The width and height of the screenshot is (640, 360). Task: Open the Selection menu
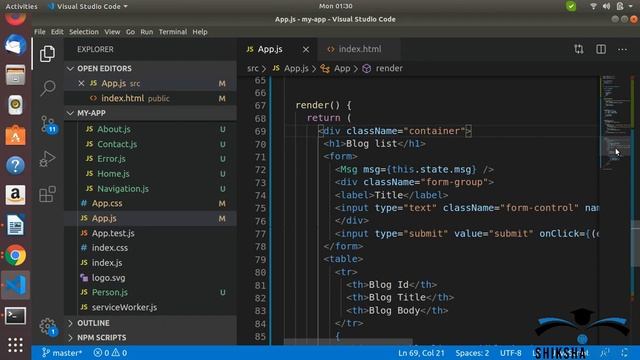(84, 32)
